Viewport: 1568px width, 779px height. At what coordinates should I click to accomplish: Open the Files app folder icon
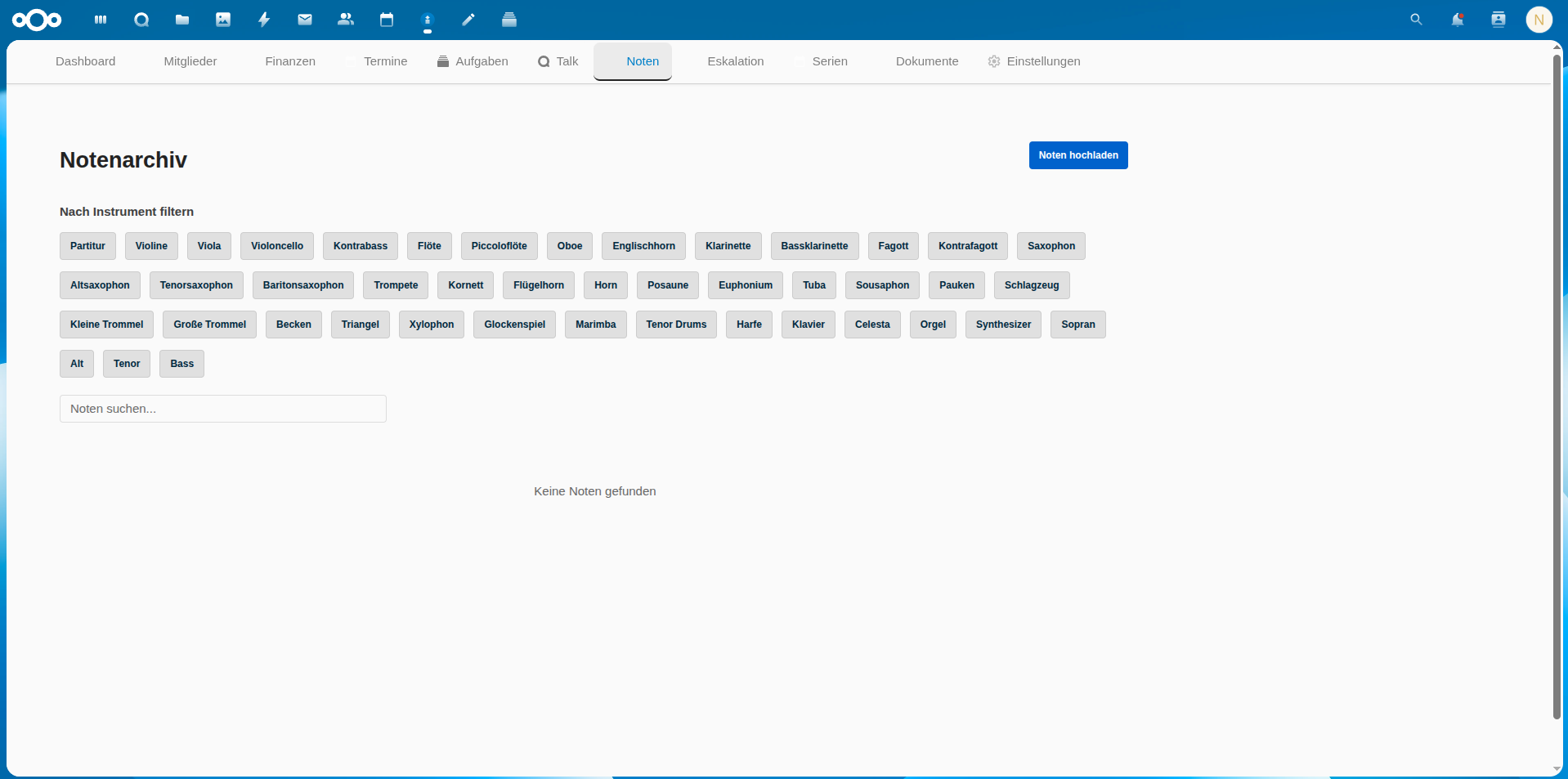click(x=182, y=20)
